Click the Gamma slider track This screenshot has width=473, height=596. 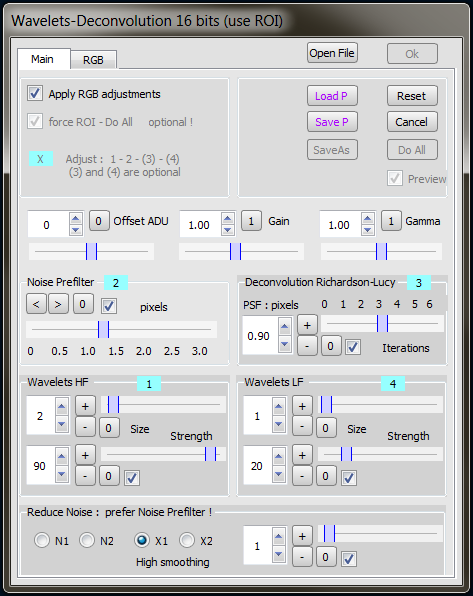381,252
